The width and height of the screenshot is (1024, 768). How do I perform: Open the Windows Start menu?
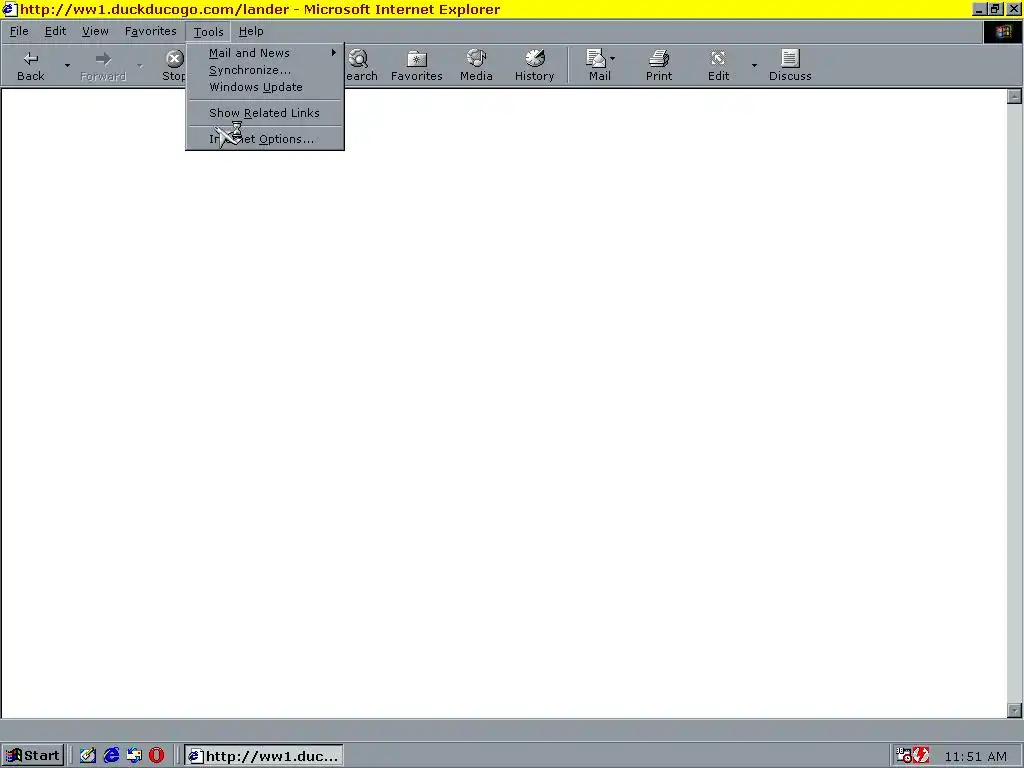pyautogui.click(x=33, y=756)
